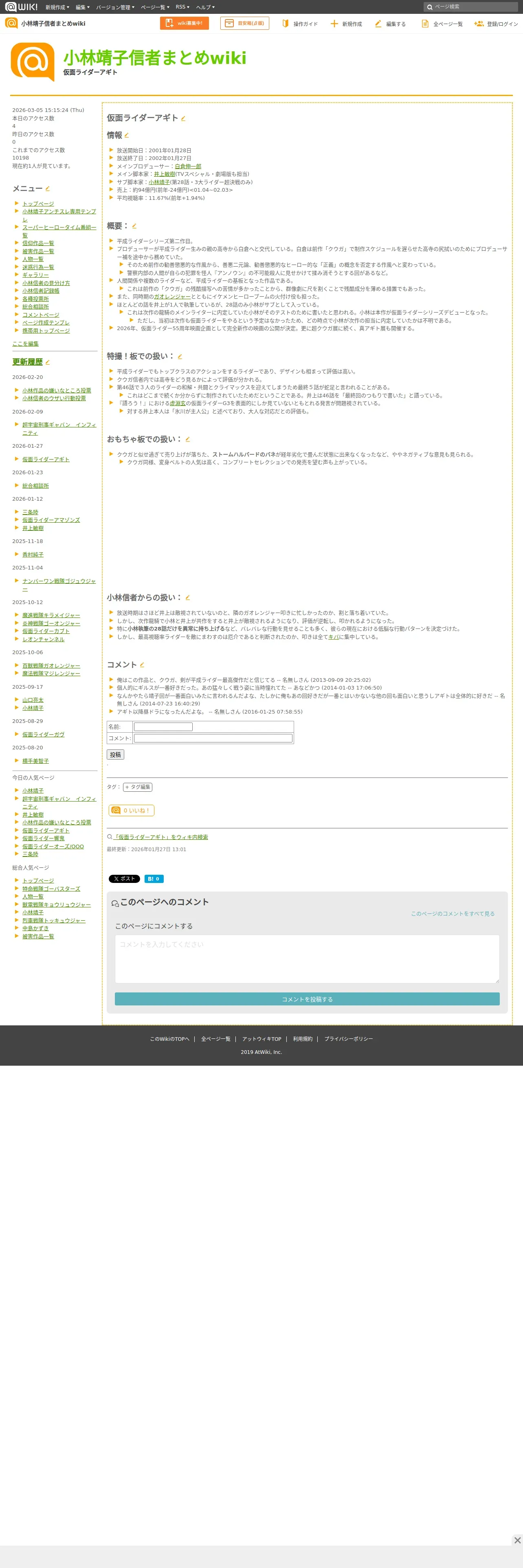Open 全ページ一覧 in header
Screen dimensions: 523x1568
point(442,24)
